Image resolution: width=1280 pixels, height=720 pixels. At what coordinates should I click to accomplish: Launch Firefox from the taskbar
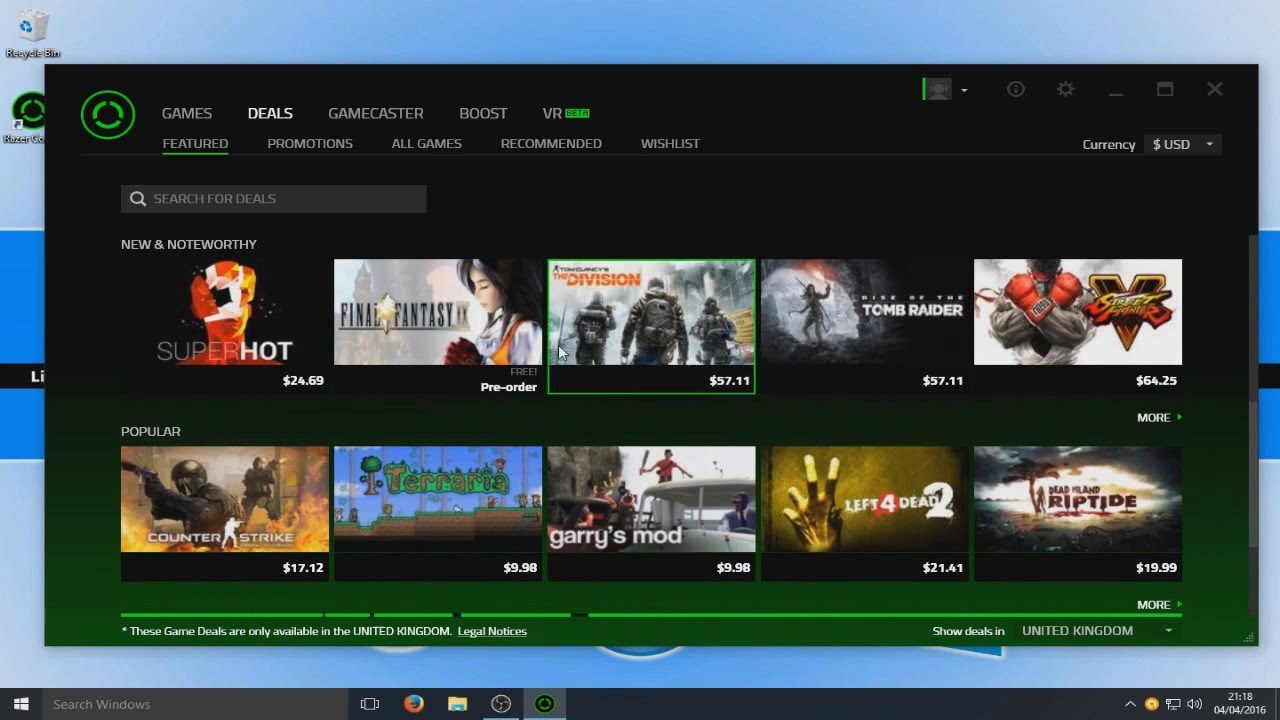414,704
